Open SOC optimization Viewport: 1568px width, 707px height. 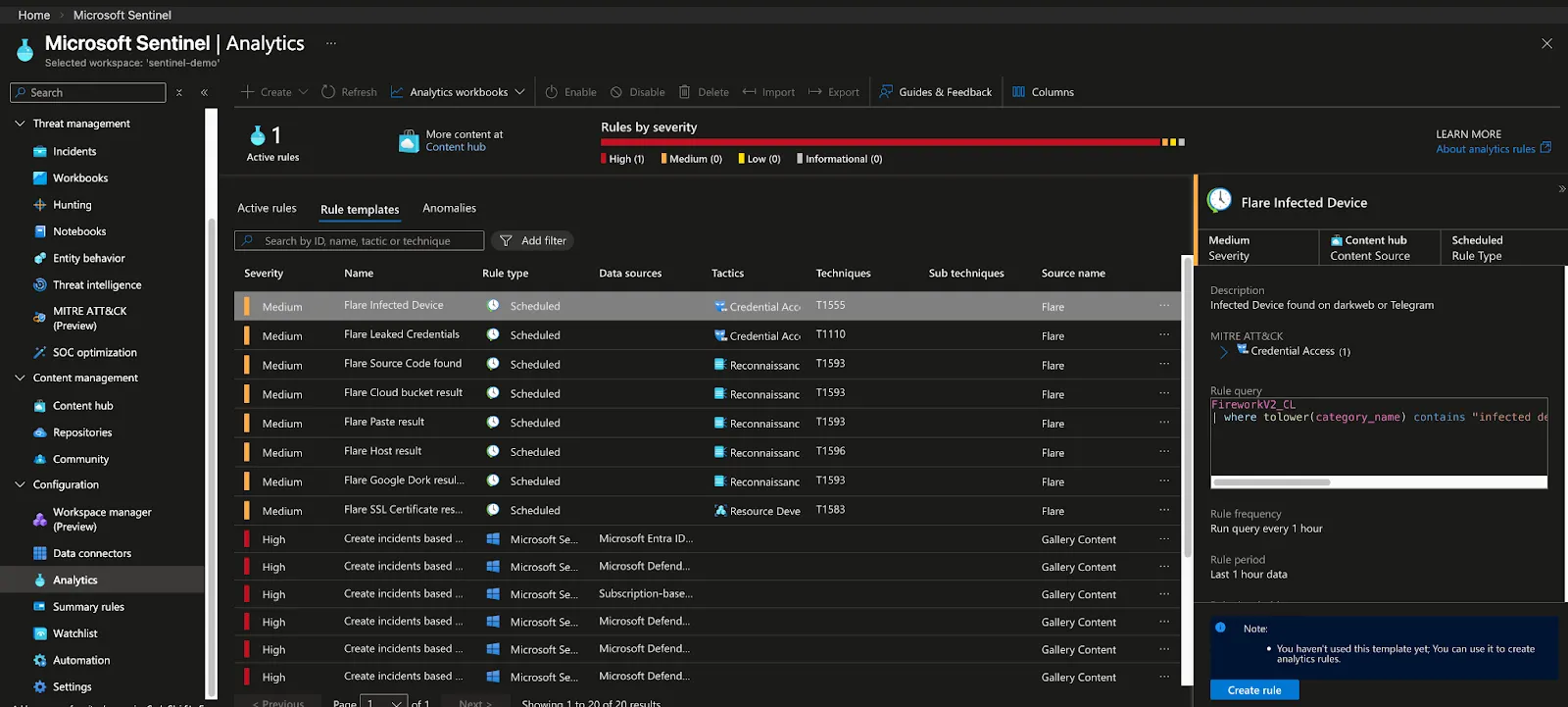coord(94,352)
